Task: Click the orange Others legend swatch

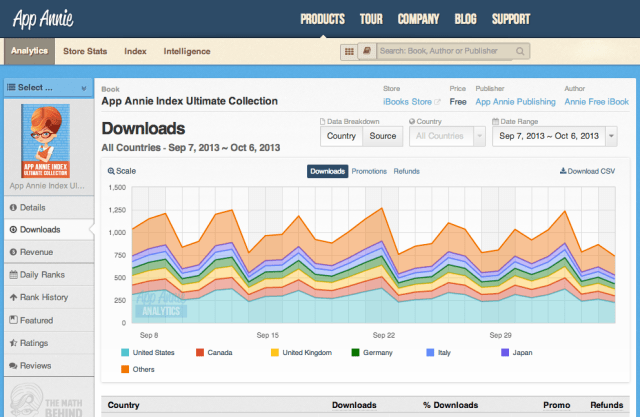Action: coord(125,369)
